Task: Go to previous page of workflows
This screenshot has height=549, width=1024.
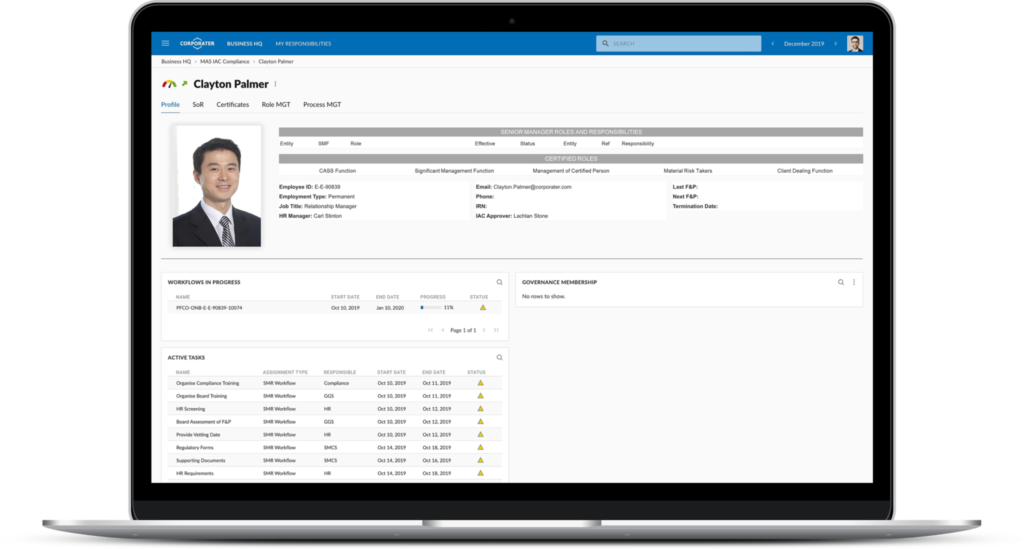Action: (x=443, y=330)
